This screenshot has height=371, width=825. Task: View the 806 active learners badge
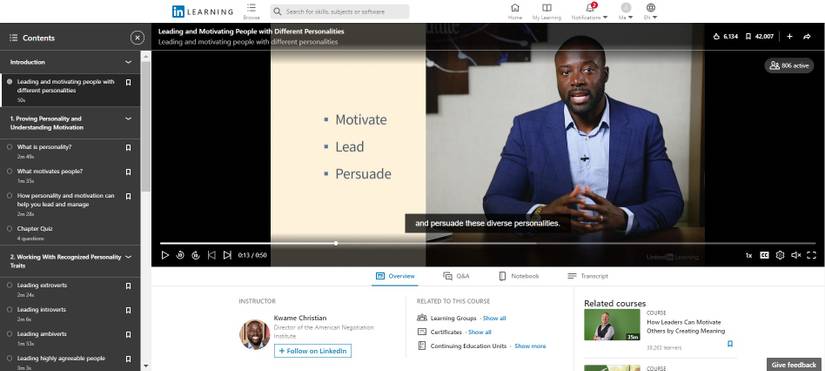point(789,65)
